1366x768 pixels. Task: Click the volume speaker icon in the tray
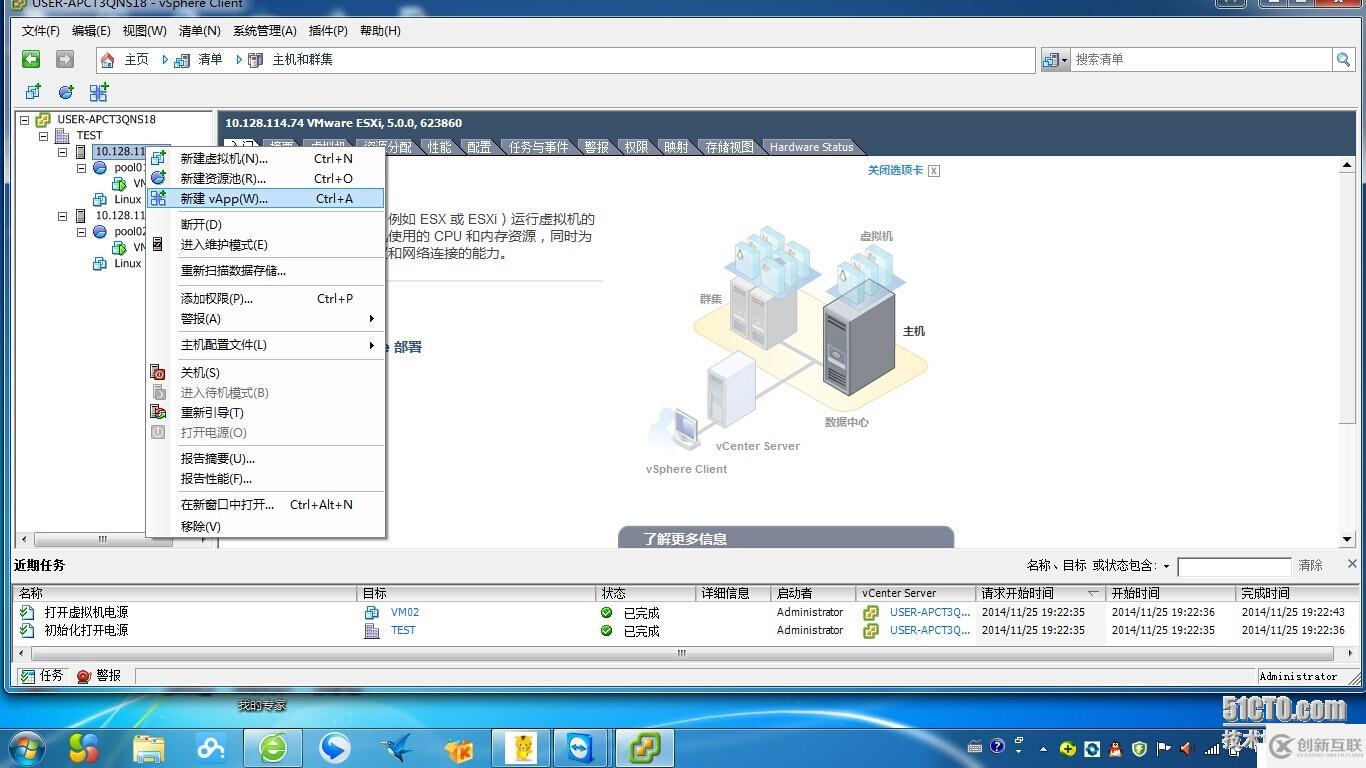tap(1186, 748)
